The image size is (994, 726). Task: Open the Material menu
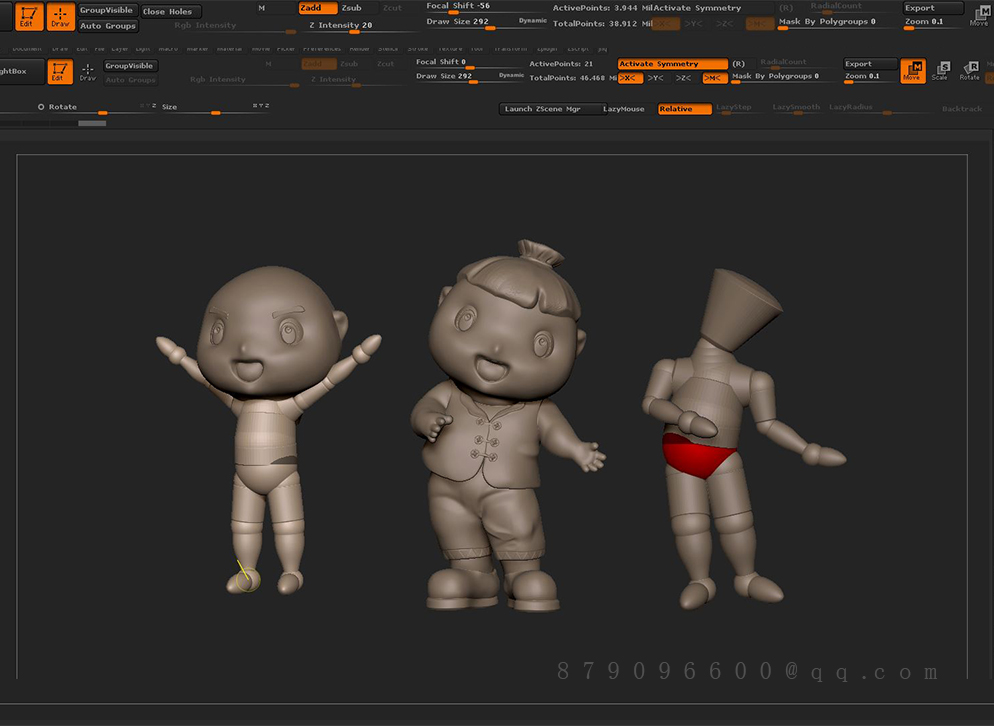pyautogui.click(x=229, y=49)
